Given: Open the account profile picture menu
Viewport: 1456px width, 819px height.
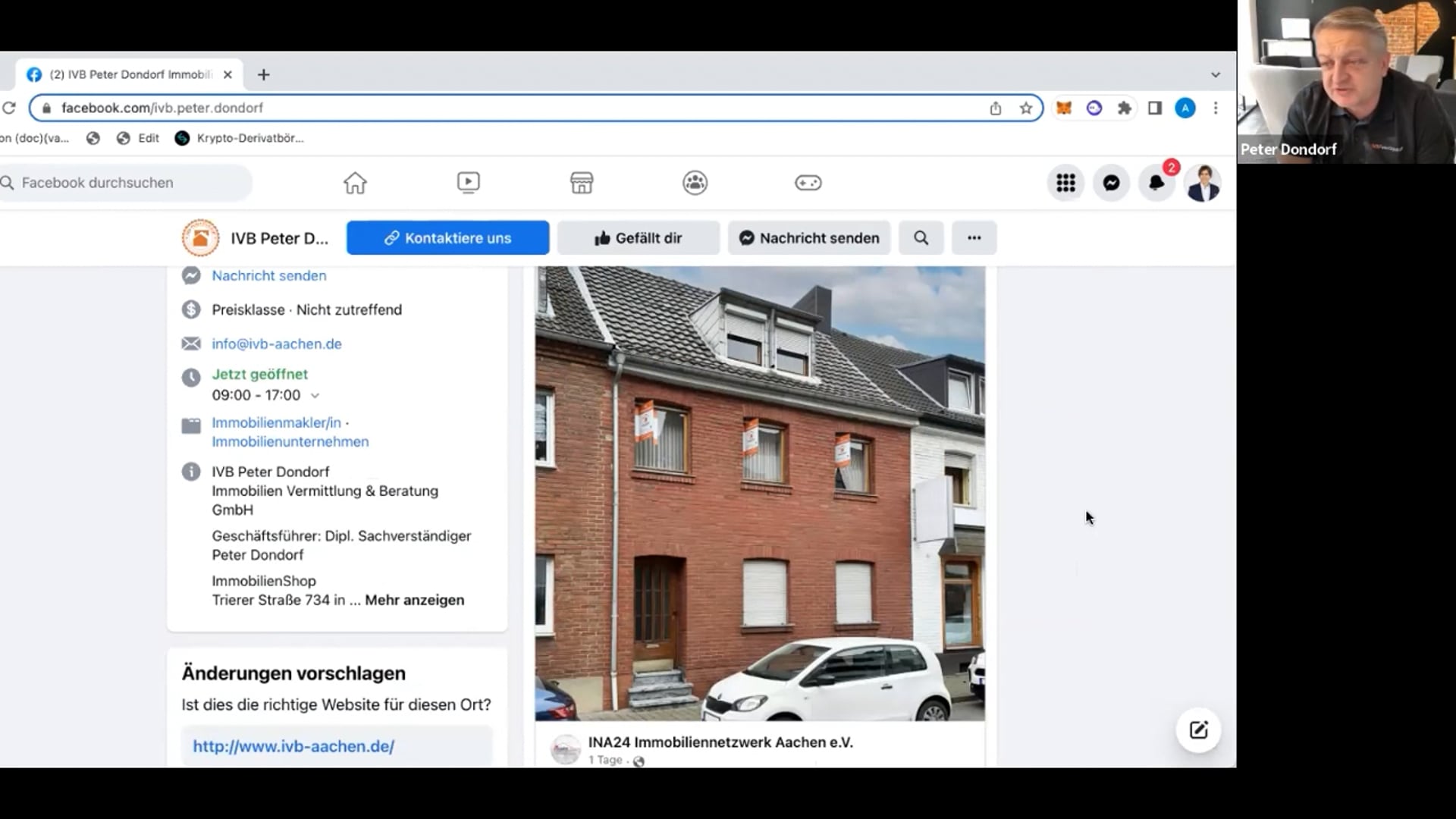Looking at the screenshot, I should click(x=1203, y=183).
